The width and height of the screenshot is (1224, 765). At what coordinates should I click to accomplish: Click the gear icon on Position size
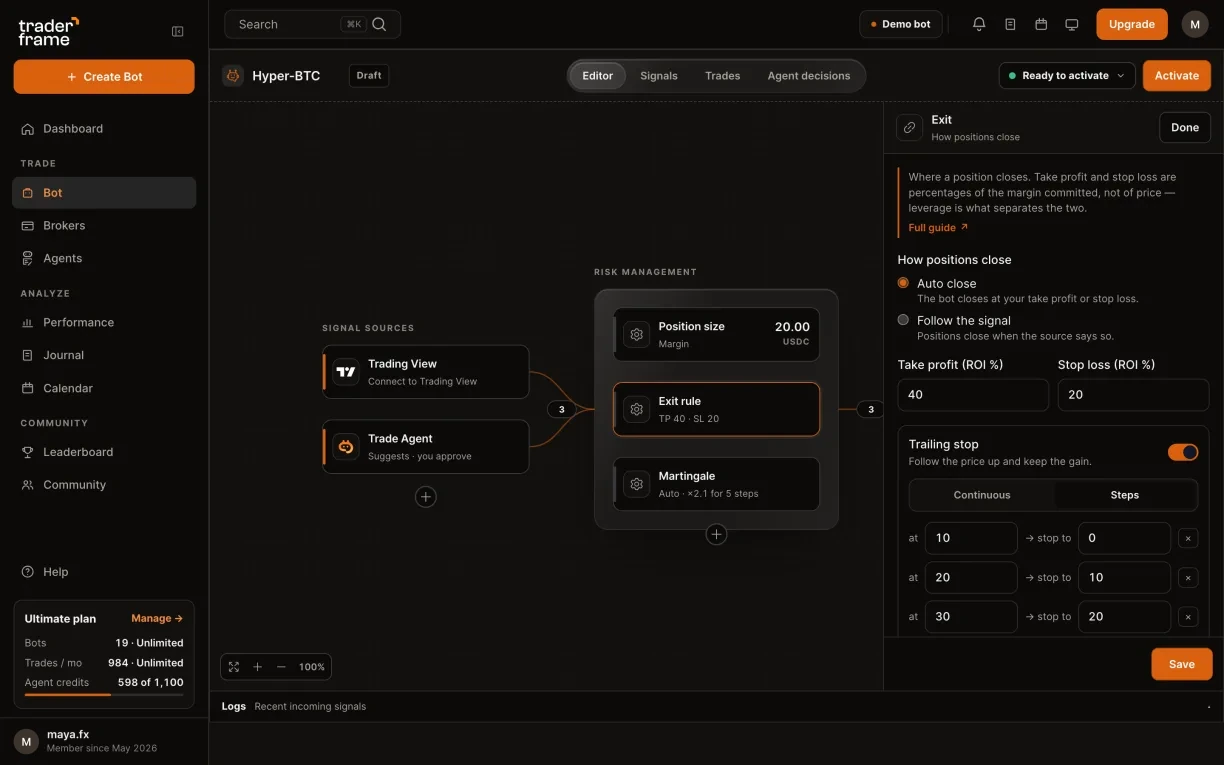click(x=637, y=334)
